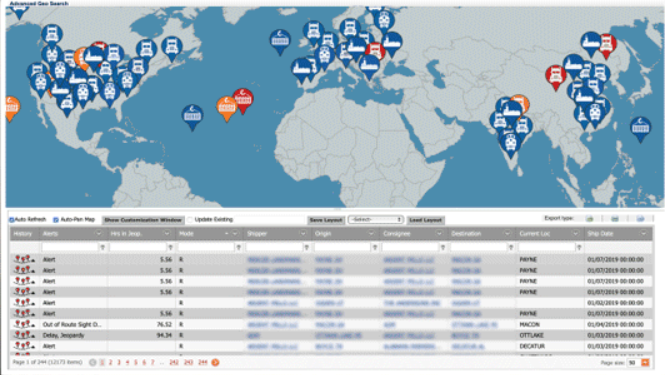Screen dimensions: 665x375
Task: Open the Hrs in Jeop. column dropdown
Action: [x=167, y=233]
